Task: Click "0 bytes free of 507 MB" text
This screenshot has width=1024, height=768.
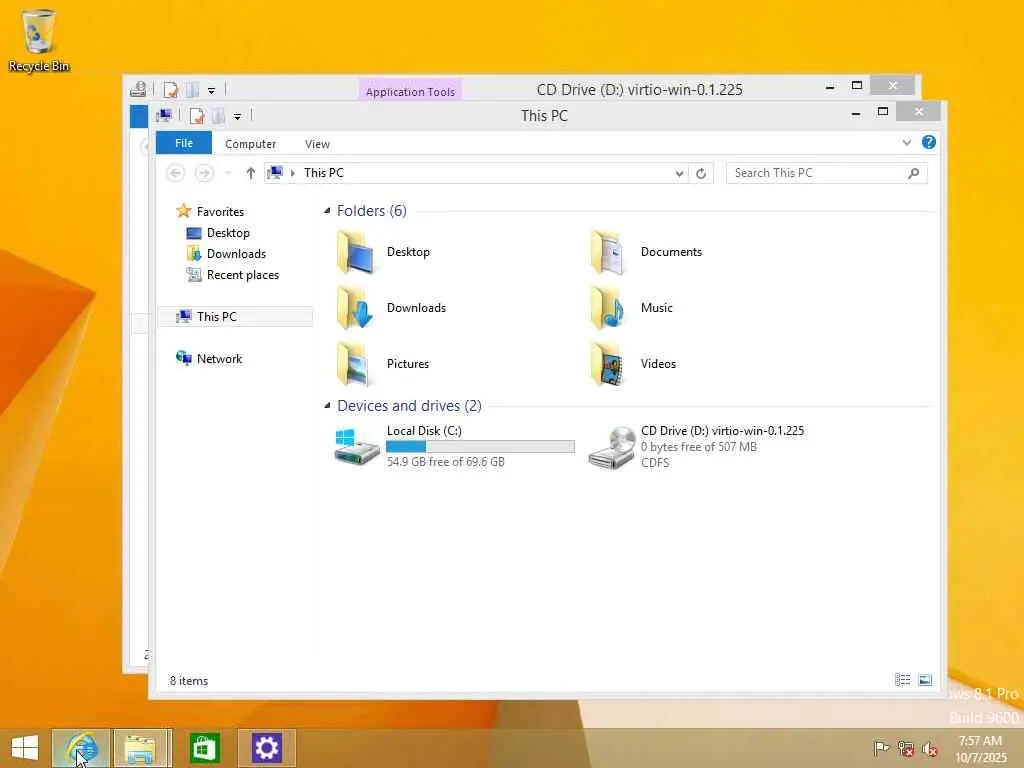Action: tap(699, 447)
